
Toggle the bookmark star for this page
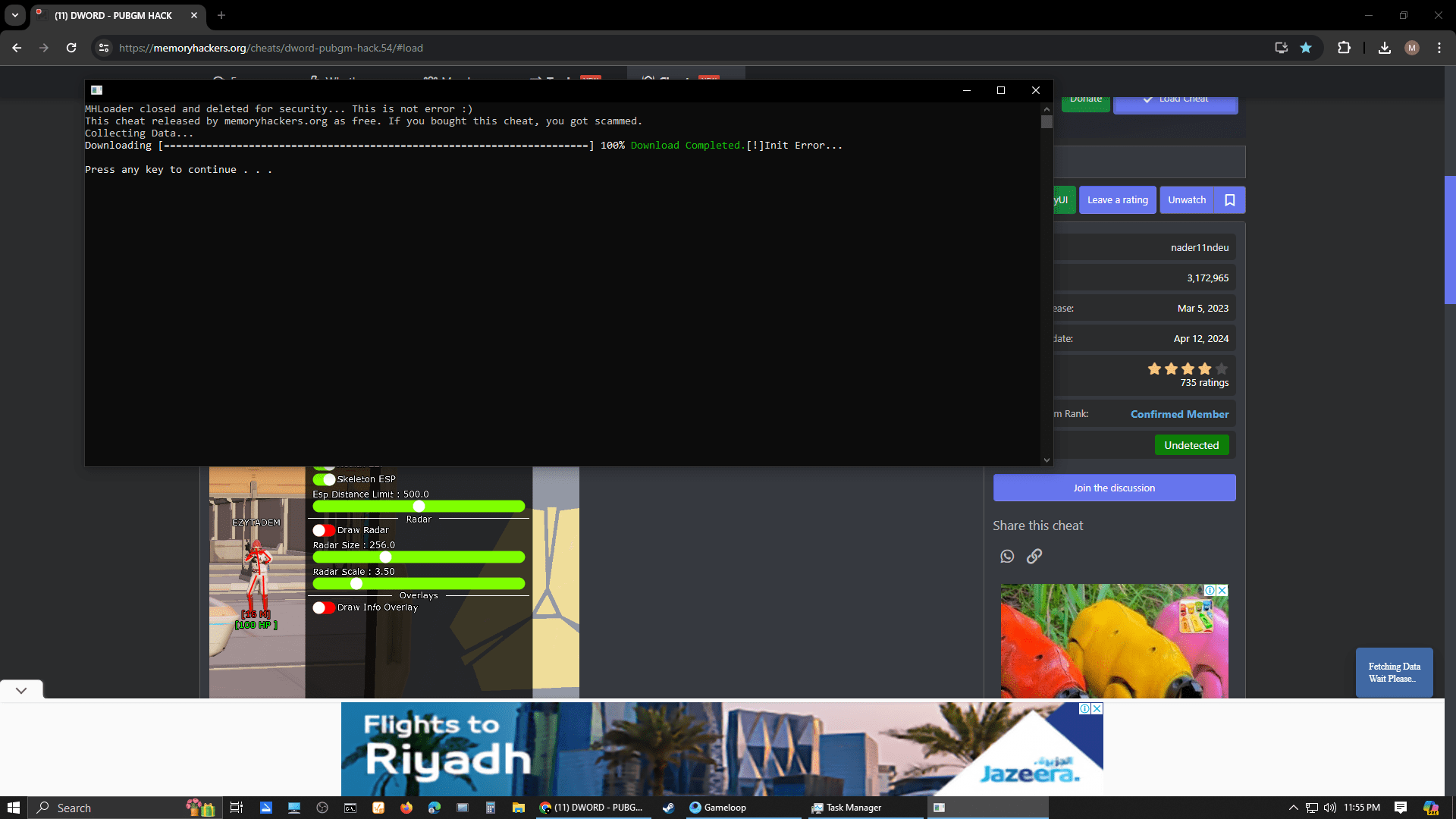click(1306, 48)
